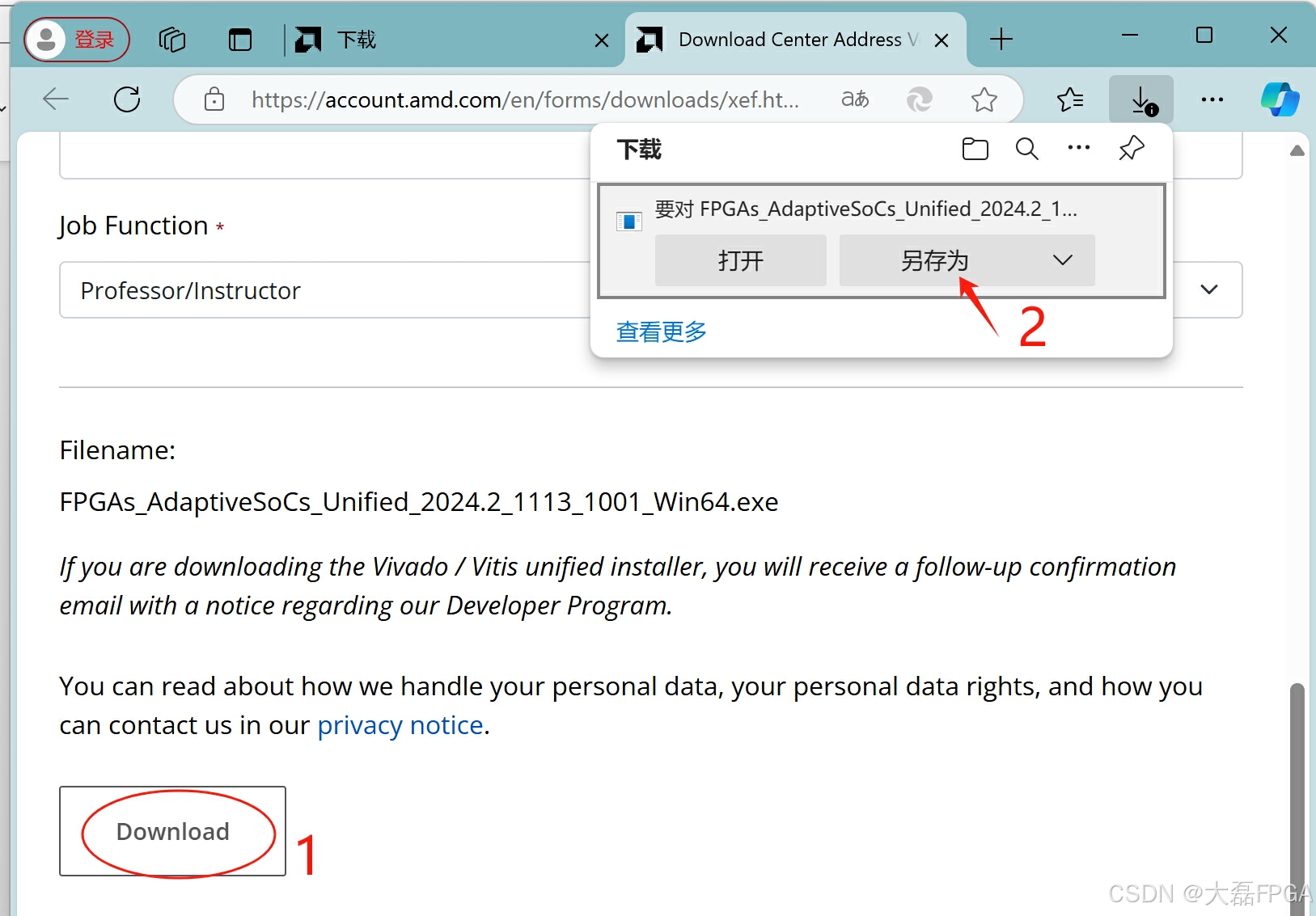The width and height of the screenshot is (1316, 916).
Task: Click the 下载 panel title
Action: [x=639, y=150]
